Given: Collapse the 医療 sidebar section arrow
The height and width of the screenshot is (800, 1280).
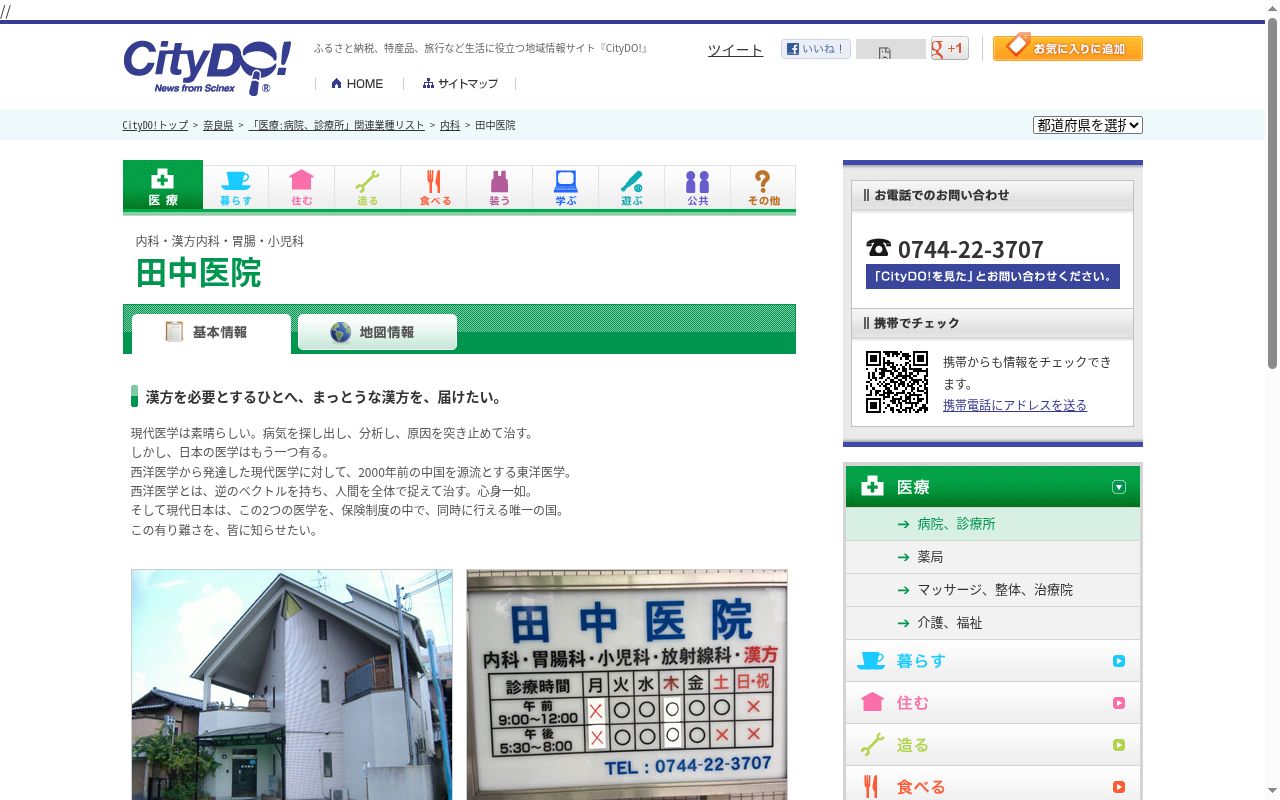Looking at the screenshot, I should 1119,487.
